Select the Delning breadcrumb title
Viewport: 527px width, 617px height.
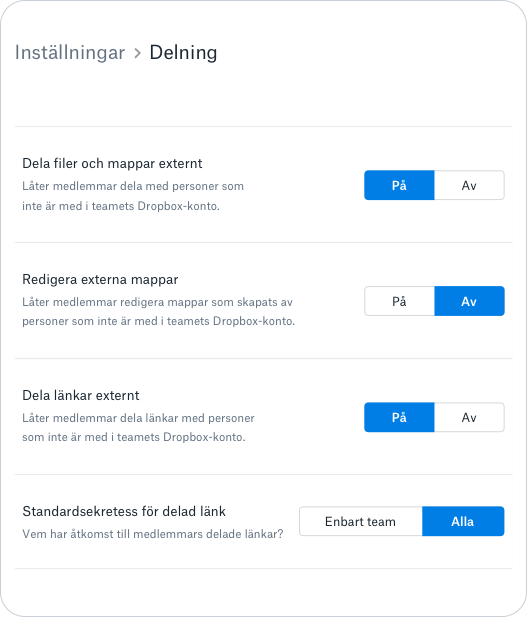coord(183,53)
